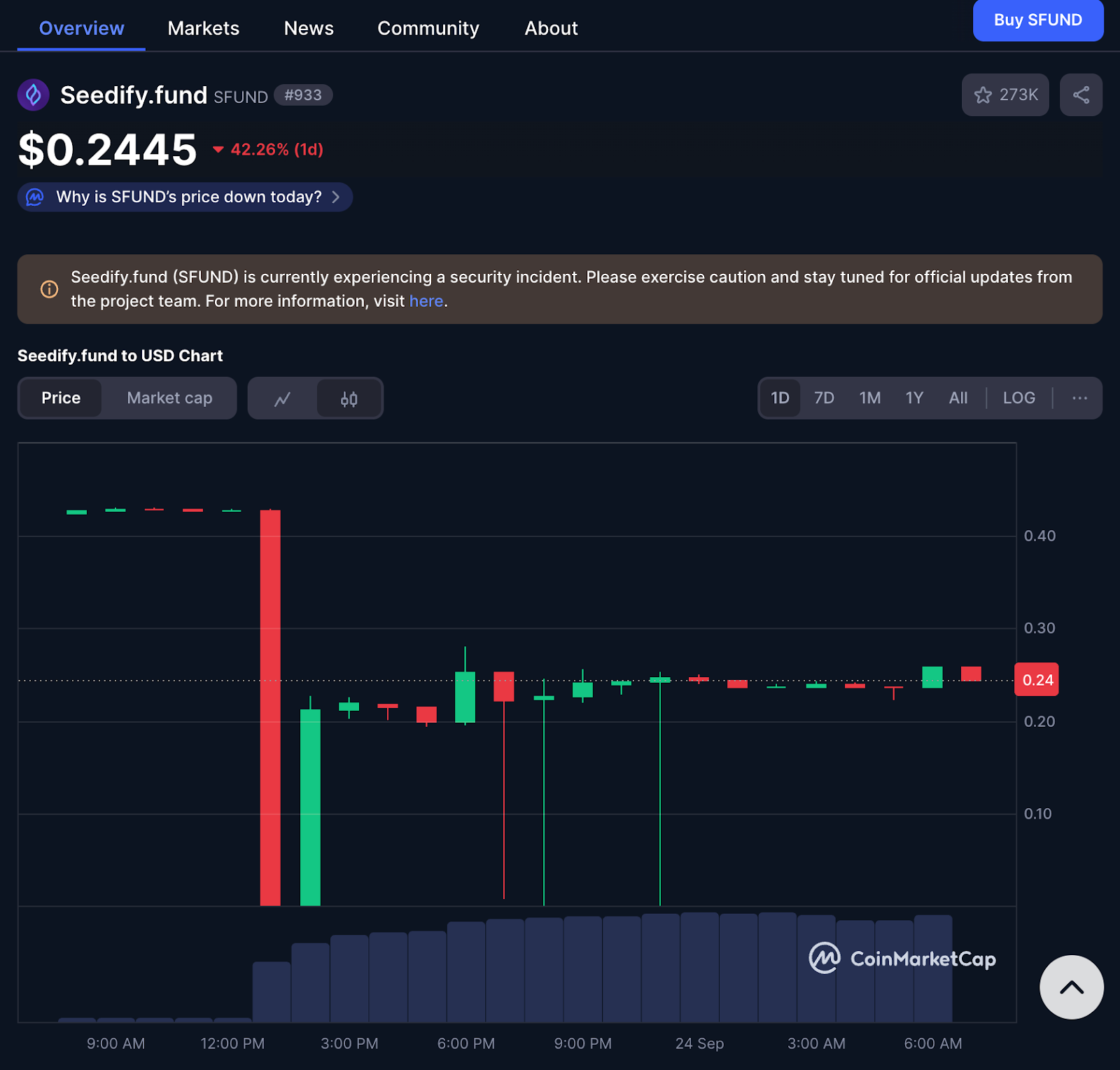Screen dimensions: 1120x1070
Task: Toggle the Market cap chart mode
Action: (x=169, y=398)
